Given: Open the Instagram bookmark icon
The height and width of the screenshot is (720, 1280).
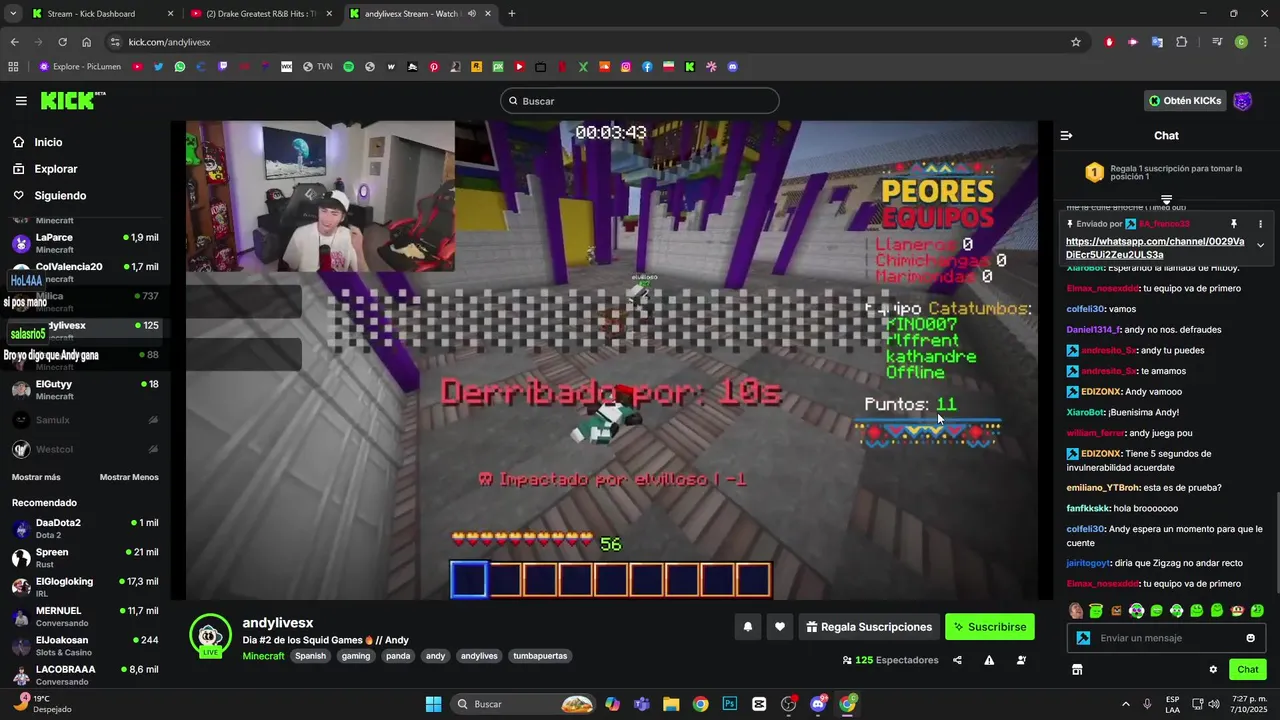Looking at the screenshot, I should pos(626,67).
